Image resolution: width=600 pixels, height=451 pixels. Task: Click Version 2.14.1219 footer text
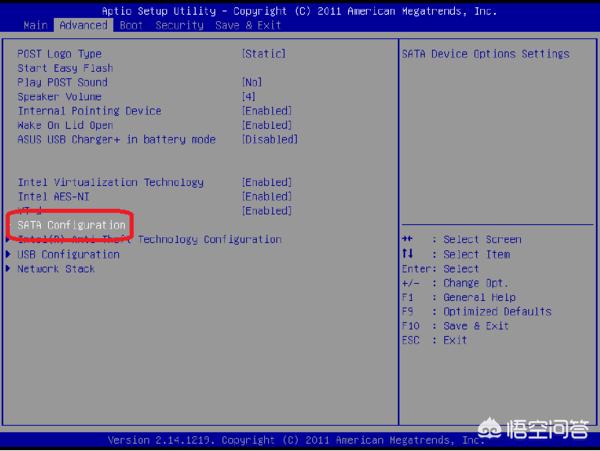tap(295, 440)
